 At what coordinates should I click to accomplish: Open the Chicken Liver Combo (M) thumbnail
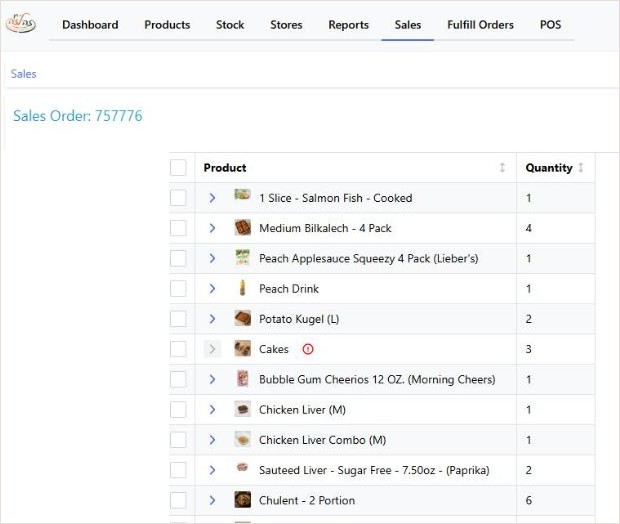click(x=242, y=439)
